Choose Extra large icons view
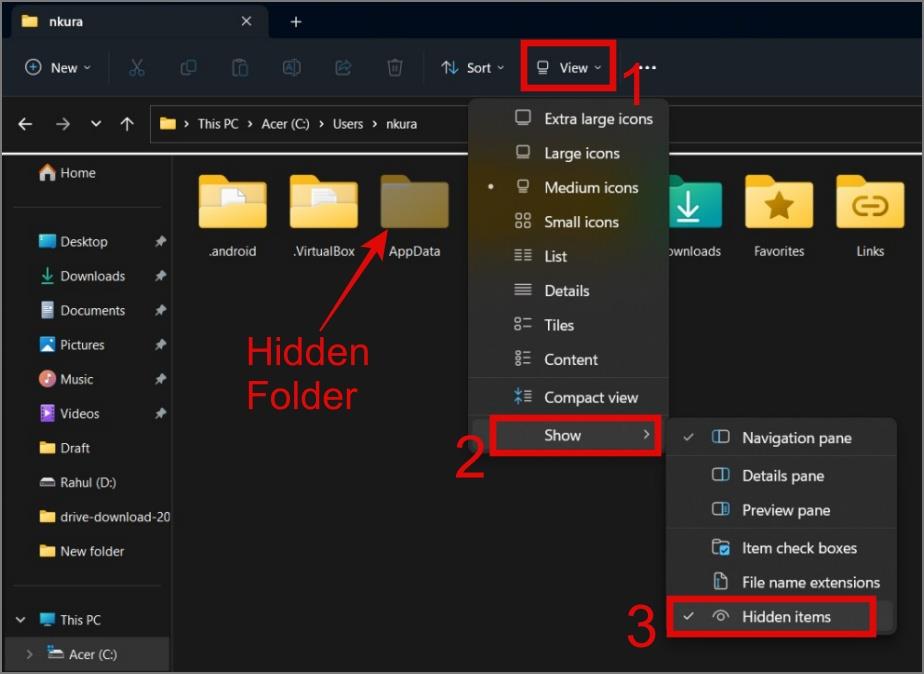Viewport: 924px width, 674px height. pyautogui.click(x=569, y=118)
